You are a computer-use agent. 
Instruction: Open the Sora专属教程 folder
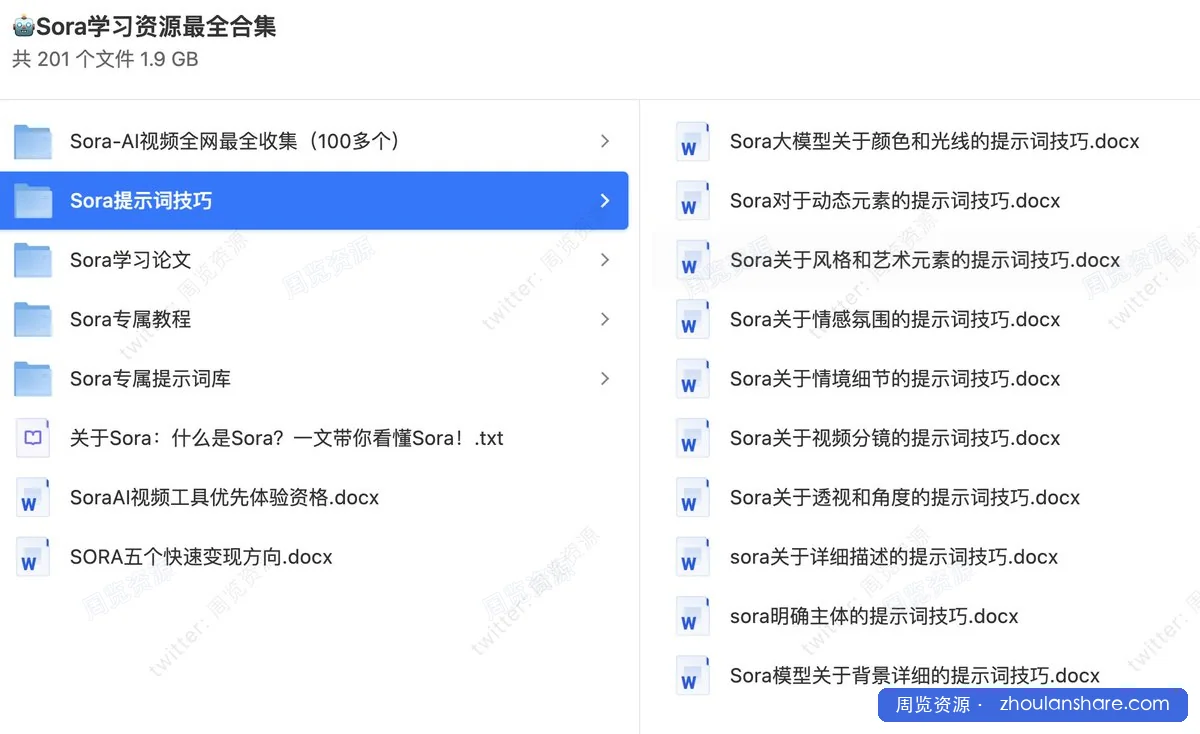tap(130, 320)
